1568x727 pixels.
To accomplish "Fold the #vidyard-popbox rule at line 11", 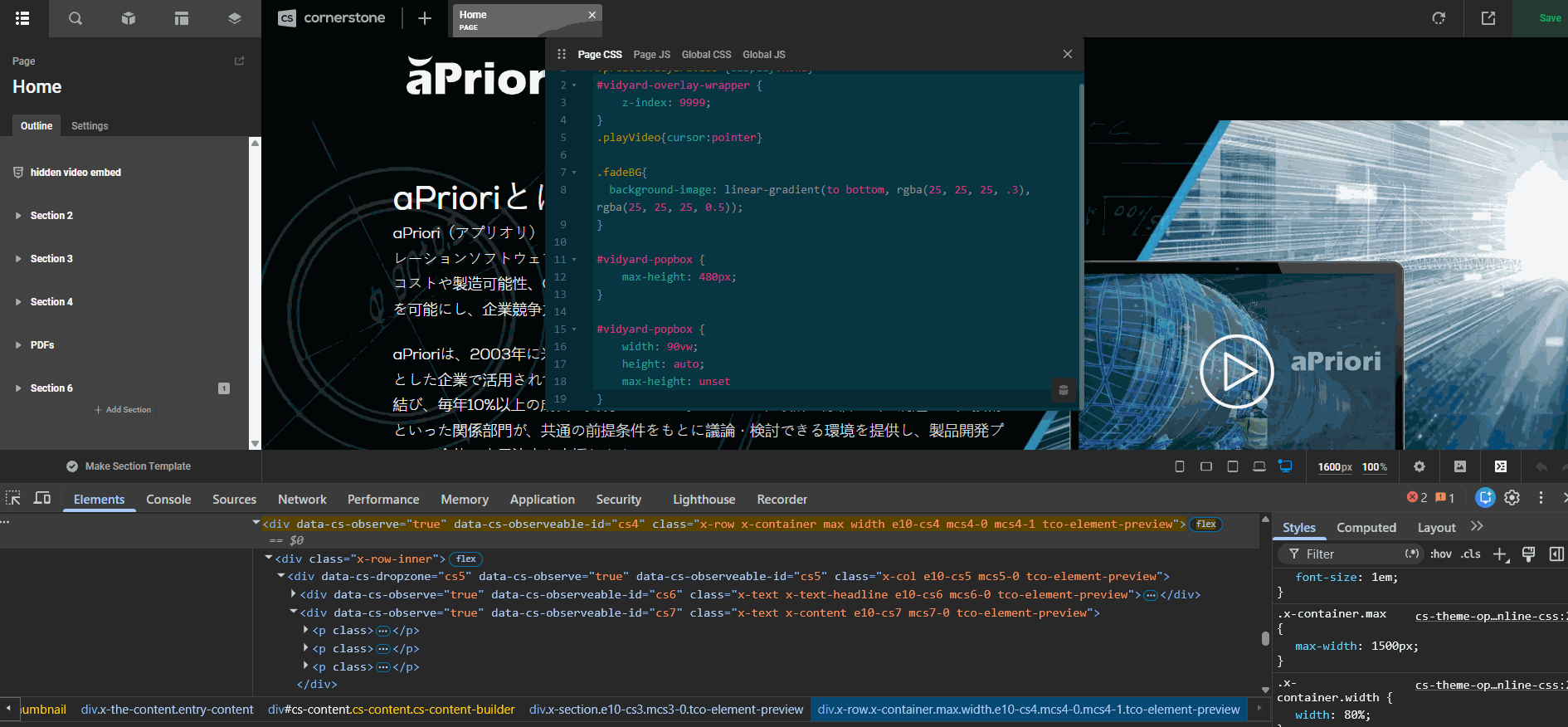I will pos(574,260).
